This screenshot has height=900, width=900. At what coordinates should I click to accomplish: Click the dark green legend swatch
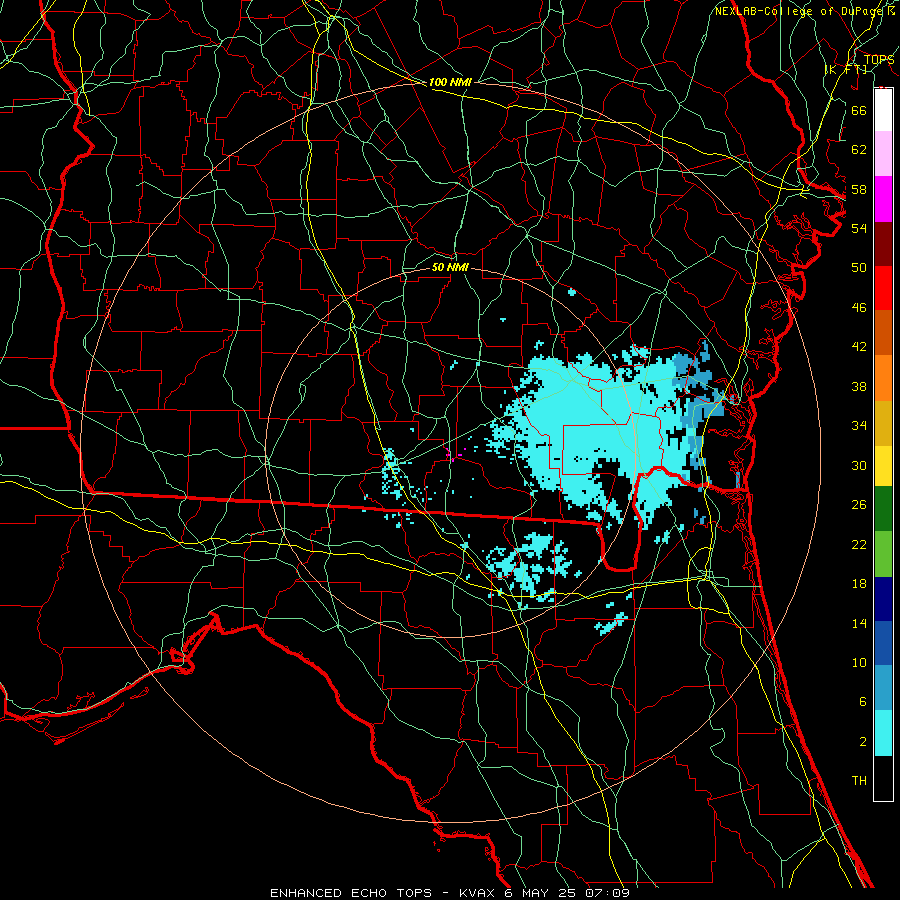(883, 509)
